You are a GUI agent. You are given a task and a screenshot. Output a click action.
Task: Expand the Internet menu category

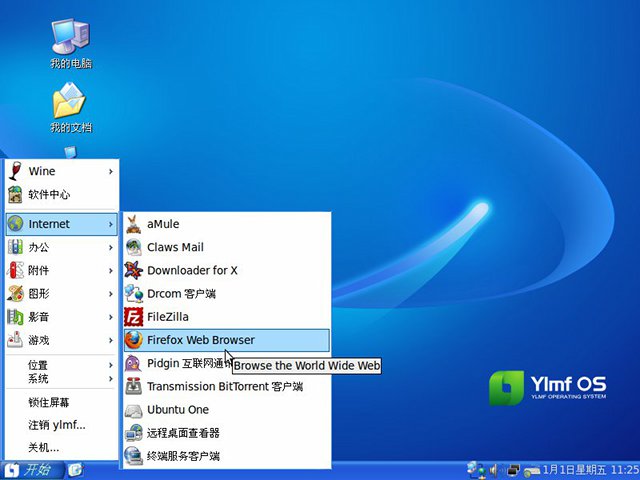coord(62,224)
